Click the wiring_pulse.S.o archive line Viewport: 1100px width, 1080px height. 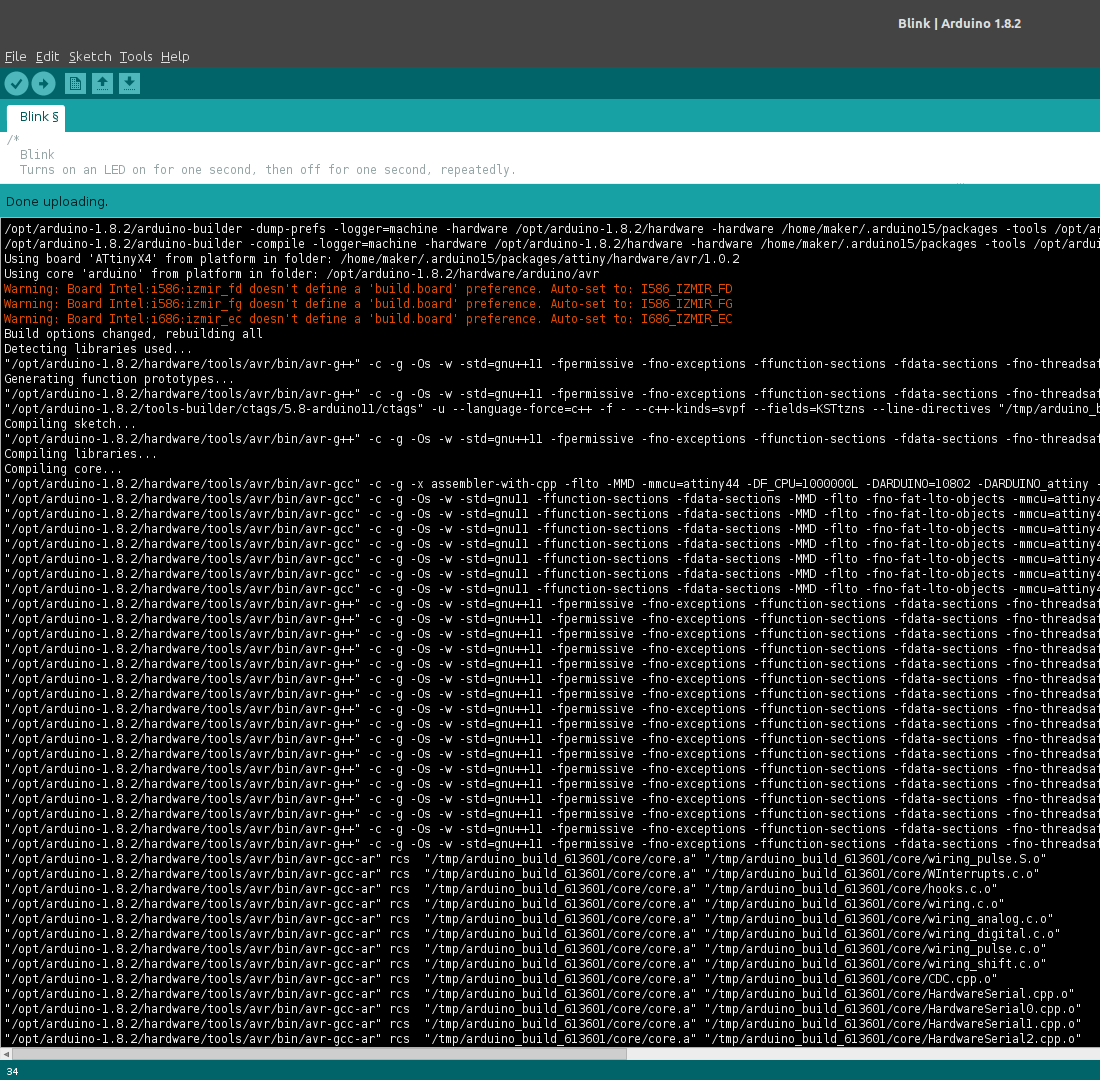(x=525, y=859)
